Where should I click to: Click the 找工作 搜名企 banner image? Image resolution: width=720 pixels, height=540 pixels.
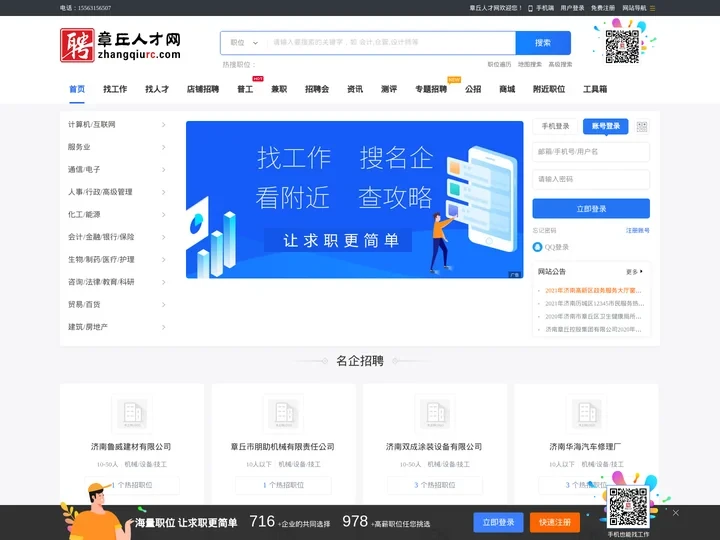tap(354, 200)
